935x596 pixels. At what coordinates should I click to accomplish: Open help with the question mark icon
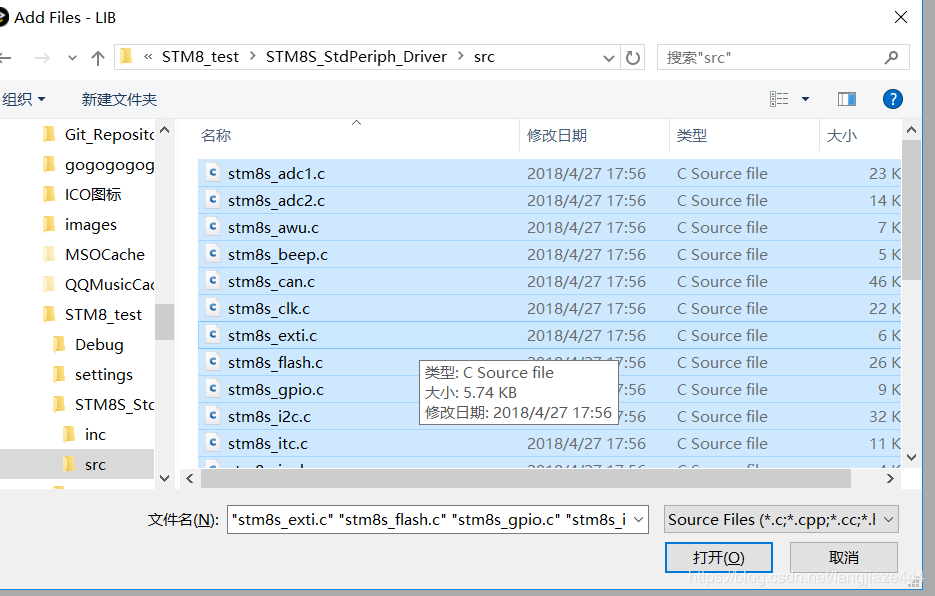point(893,99)
